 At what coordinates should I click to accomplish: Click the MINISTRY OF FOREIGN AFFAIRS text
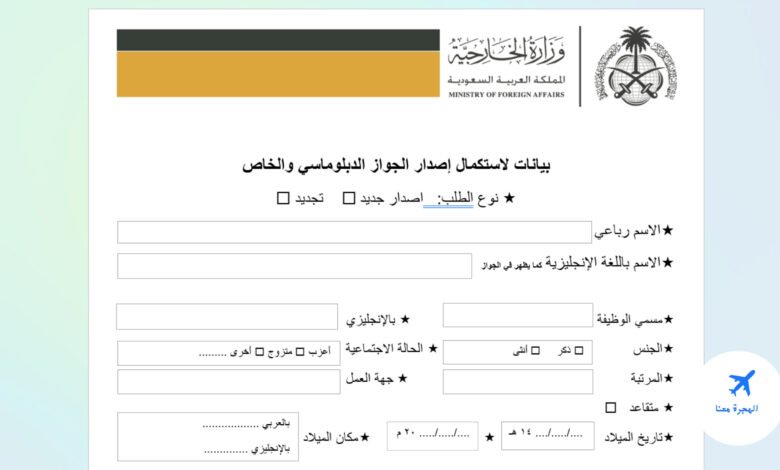click(x=506, y=94)
